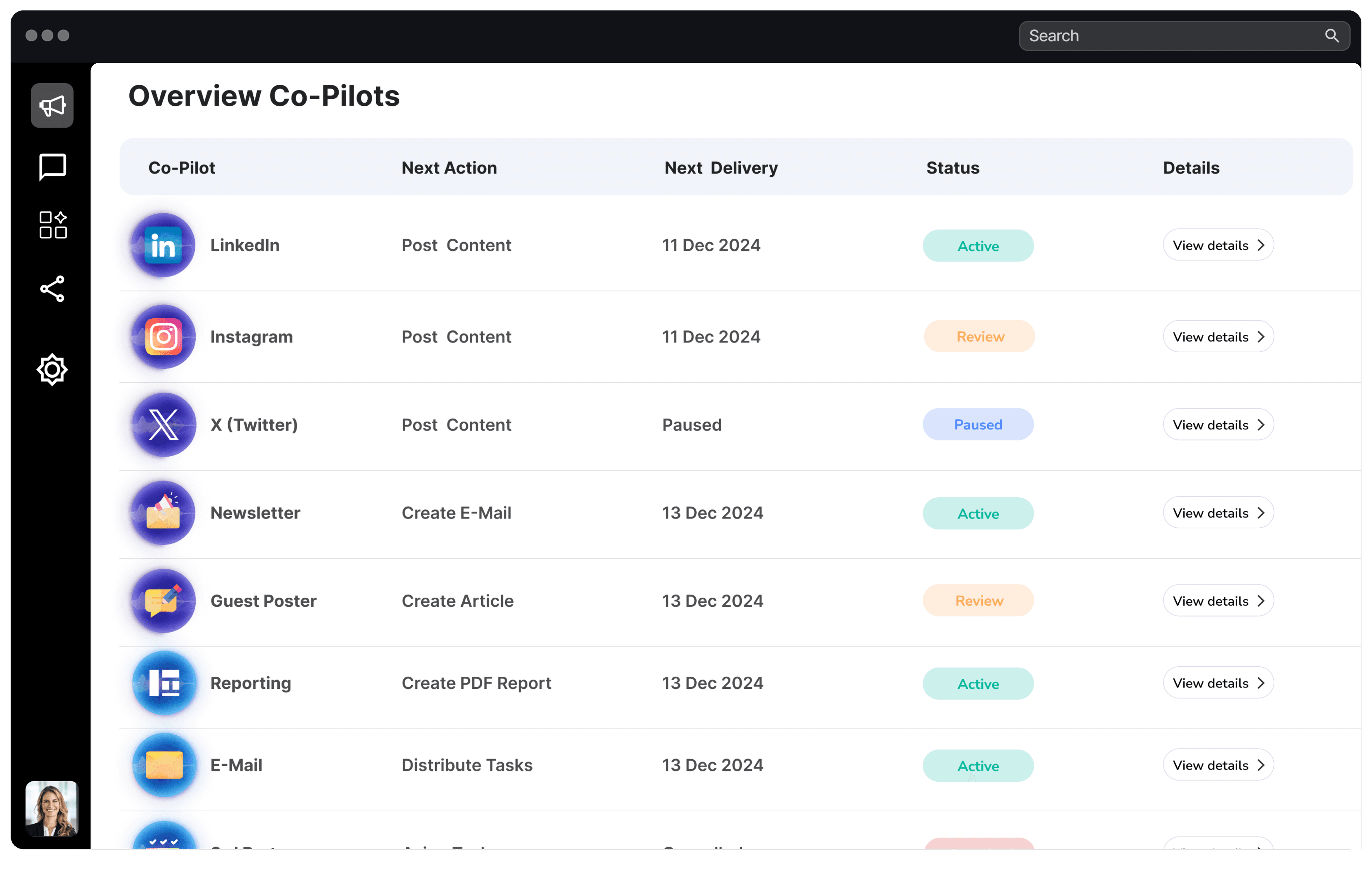1372x891 pixels.
Task: Click the Review status pill for Instagram
Action: [x=979, y=336]
